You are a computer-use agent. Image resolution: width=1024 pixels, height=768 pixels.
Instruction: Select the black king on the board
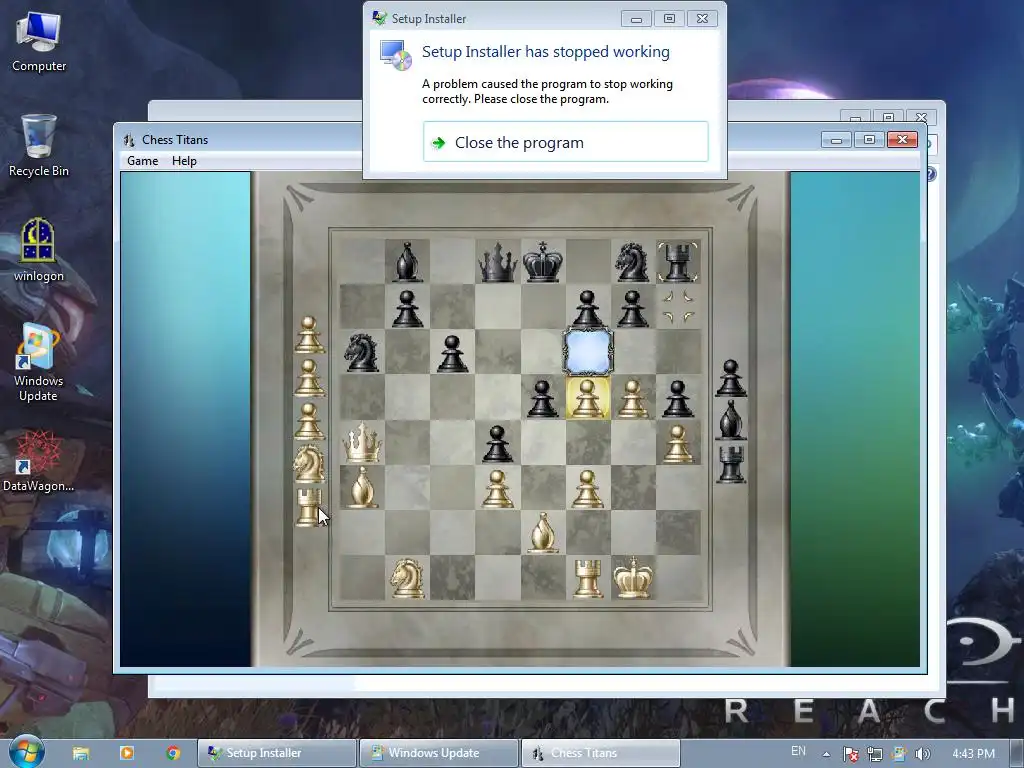[x=543, y=262]
